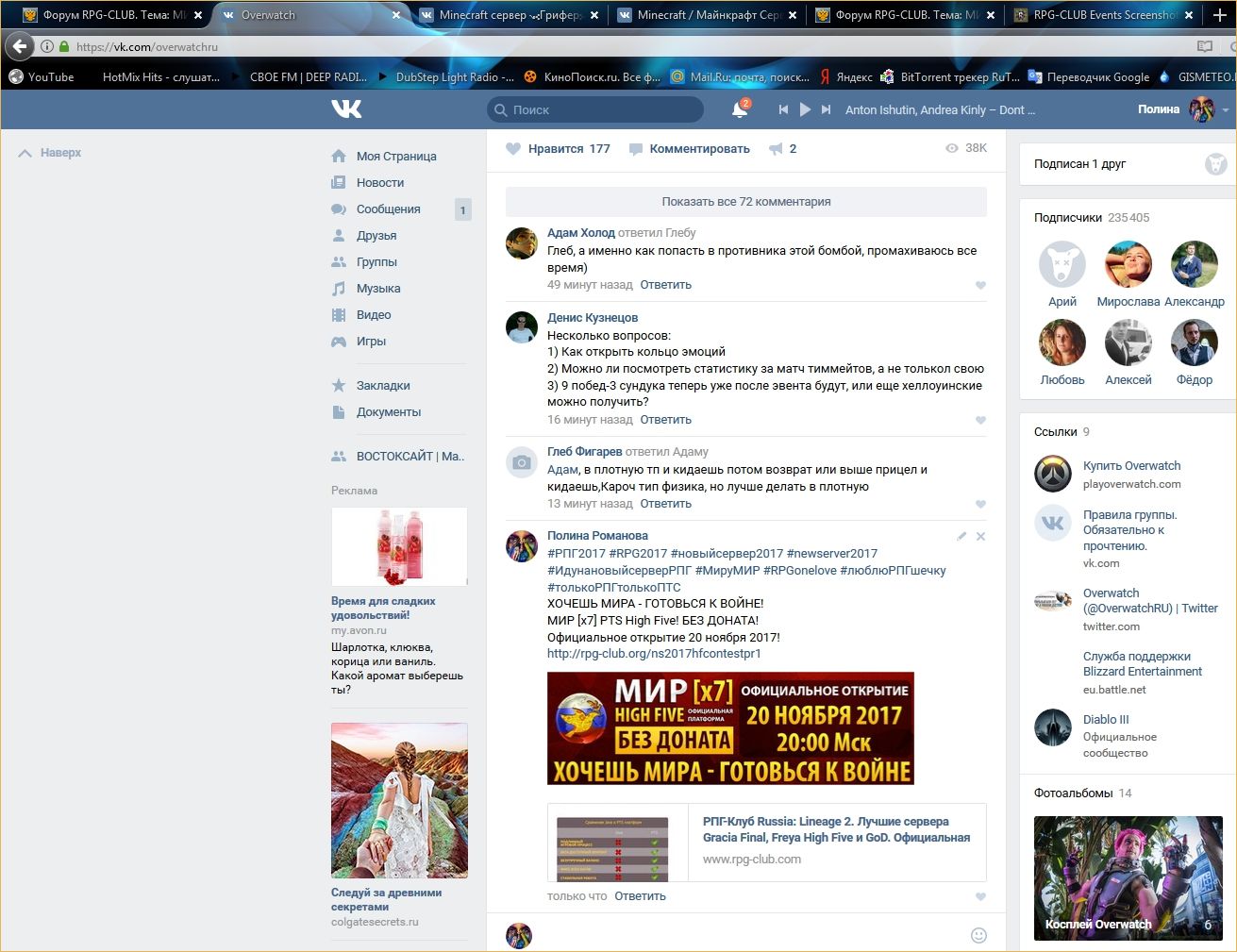Open Overwatch Twitter link
1237x952 pixels.
click(1150, 601)
